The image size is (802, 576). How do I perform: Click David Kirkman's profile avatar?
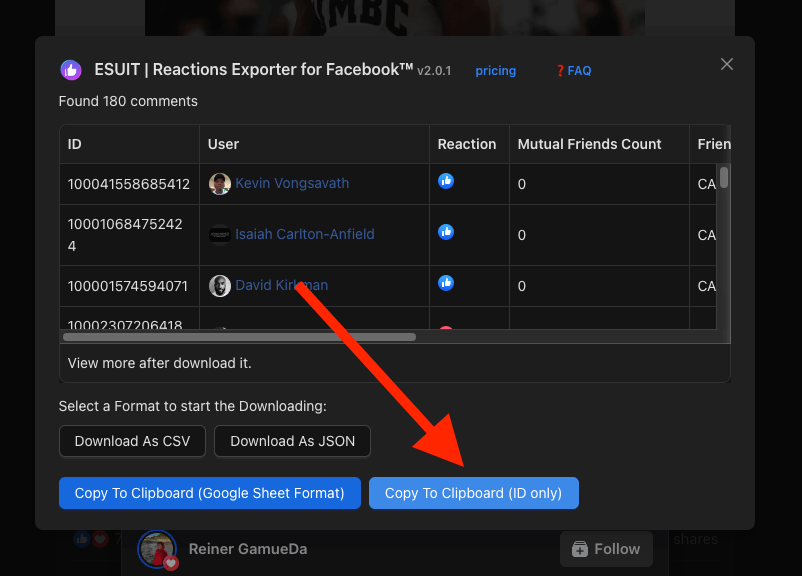tap(220, 286)
